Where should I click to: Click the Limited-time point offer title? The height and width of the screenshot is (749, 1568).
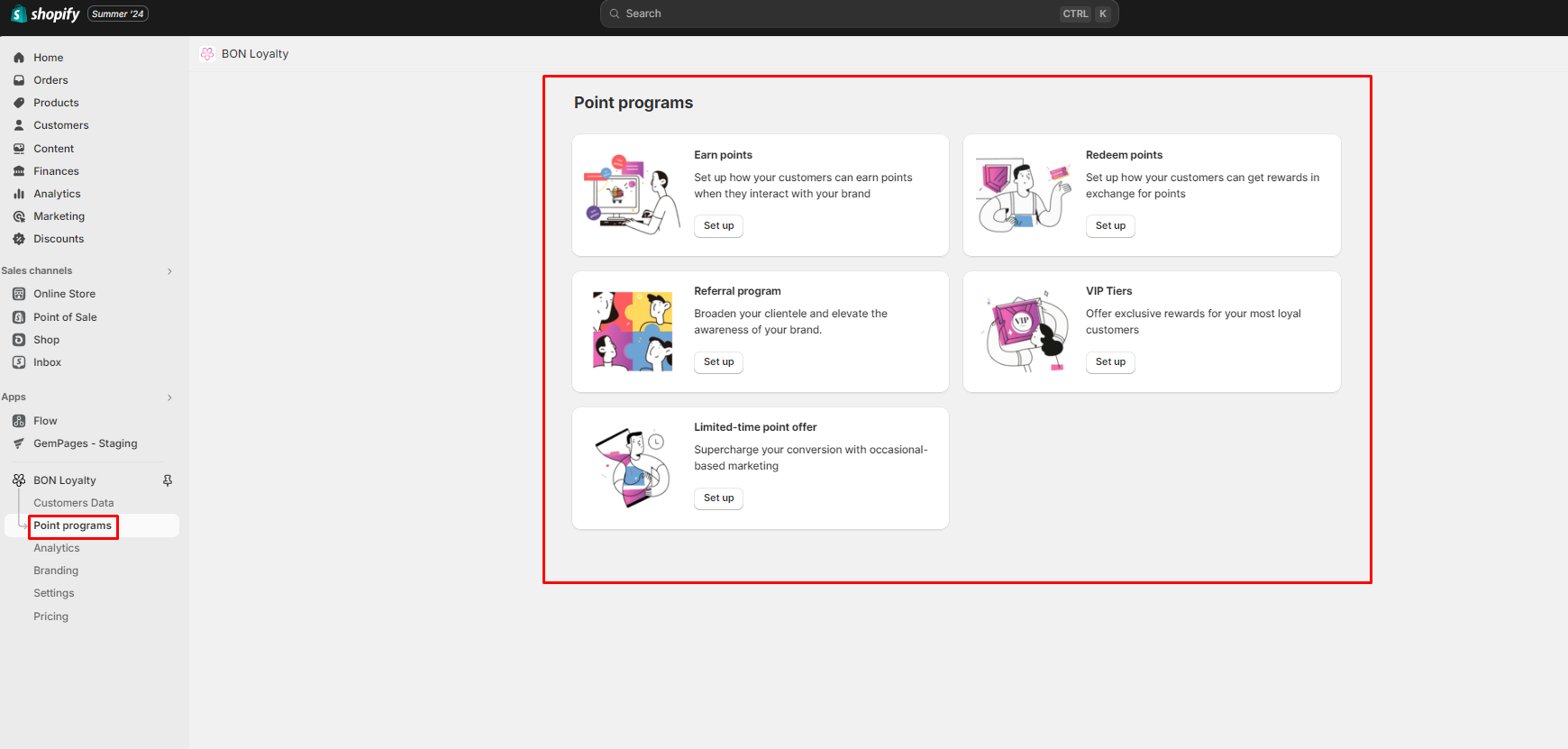pyautogui.click(x=755, y=427)
